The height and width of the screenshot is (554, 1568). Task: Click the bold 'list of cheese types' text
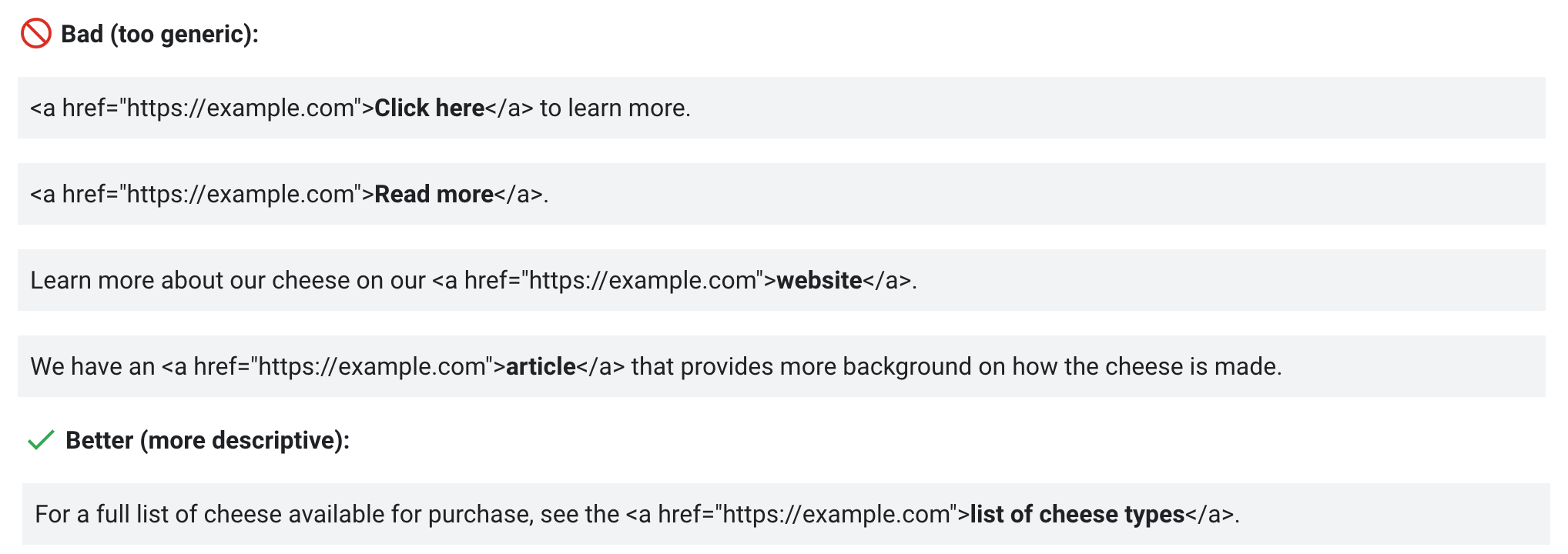coord(1077,514)
